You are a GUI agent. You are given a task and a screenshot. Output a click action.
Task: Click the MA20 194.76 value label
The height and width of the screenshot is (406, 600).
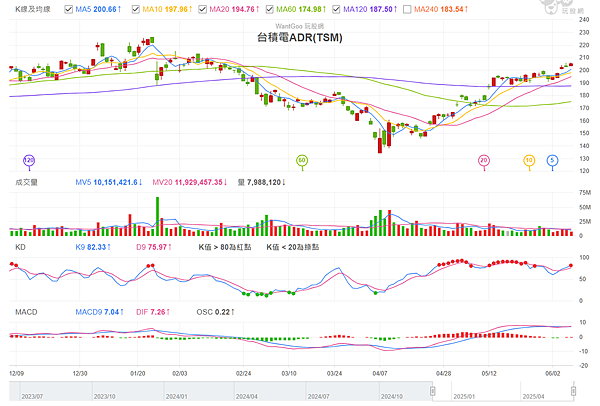click(234, 9)
